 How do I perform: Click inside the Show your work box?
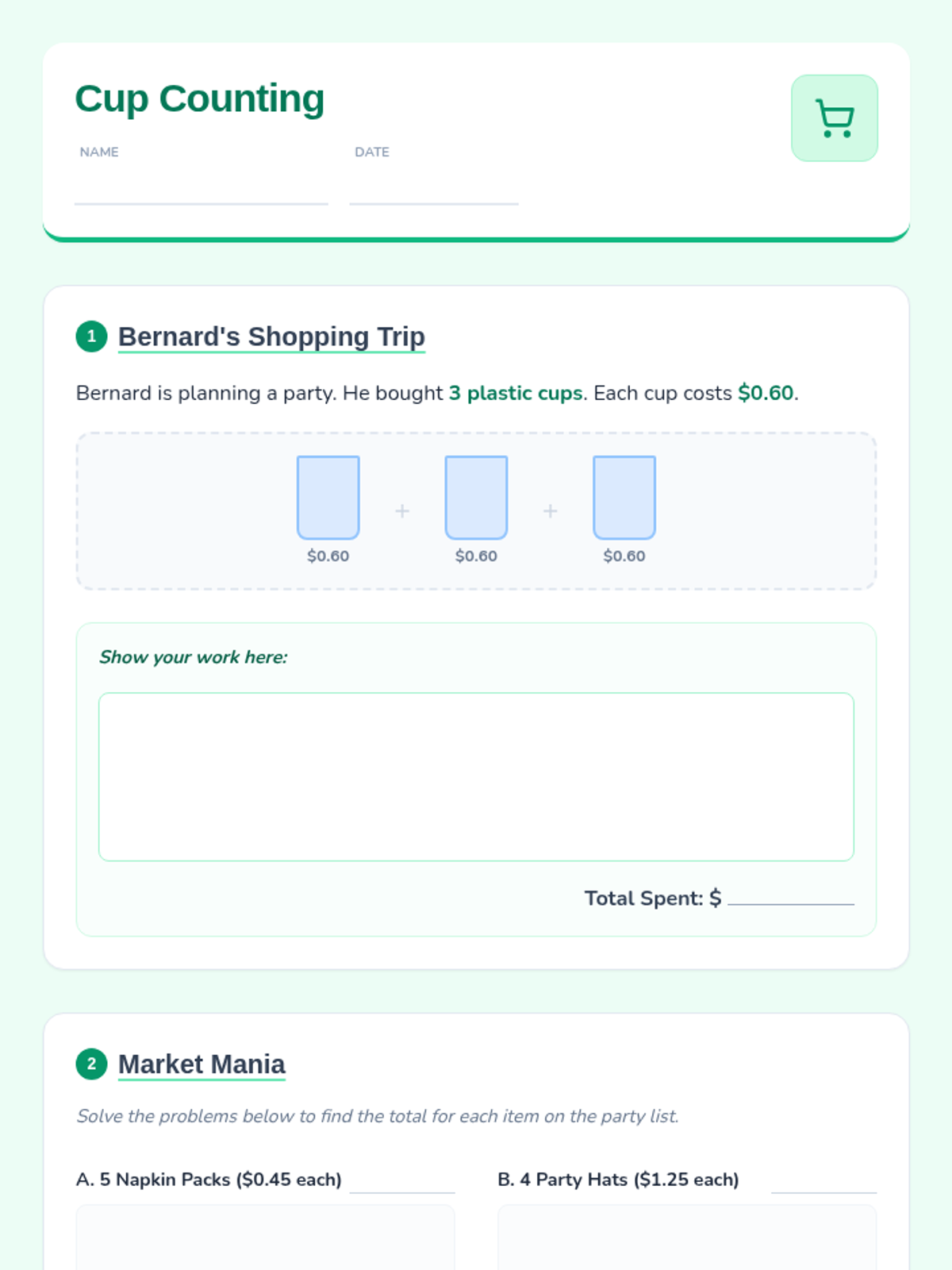click(476, 776)
